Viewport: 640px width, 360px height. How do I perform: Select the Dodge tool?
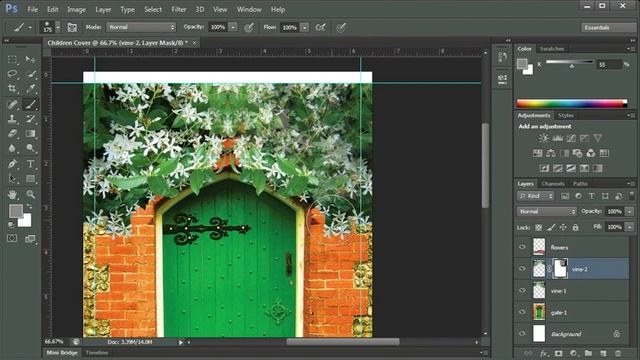pyautogui.click(x=30, y=148)
